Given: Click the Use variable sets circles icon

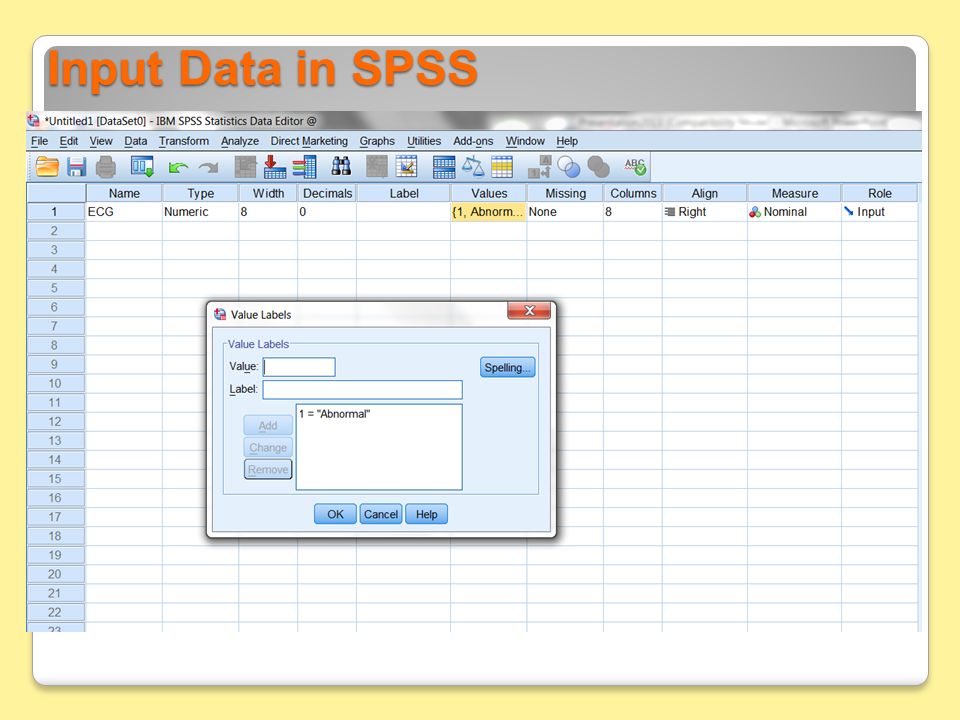Looking at the screenshot, I should (569, 167).
